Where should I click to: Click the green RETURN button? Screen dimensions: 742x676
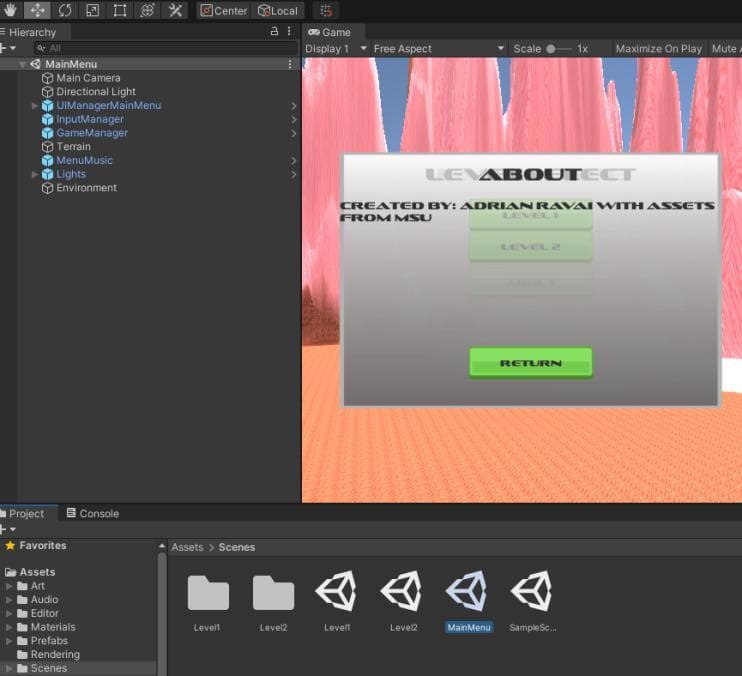pos(530,363)
